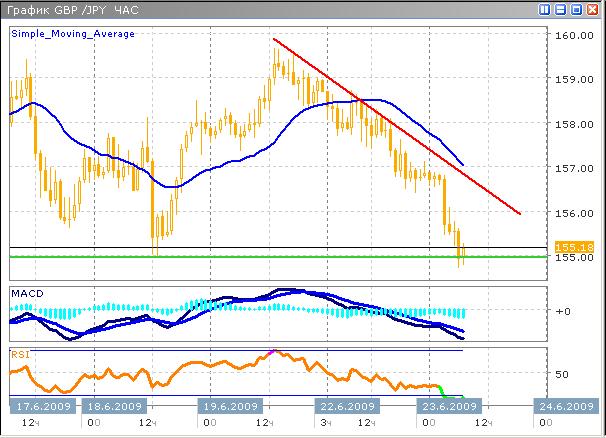The width and height of the screenshot is (606, 438).
Task: Select the red descending trendline
Action: click(x=400, y=128)
